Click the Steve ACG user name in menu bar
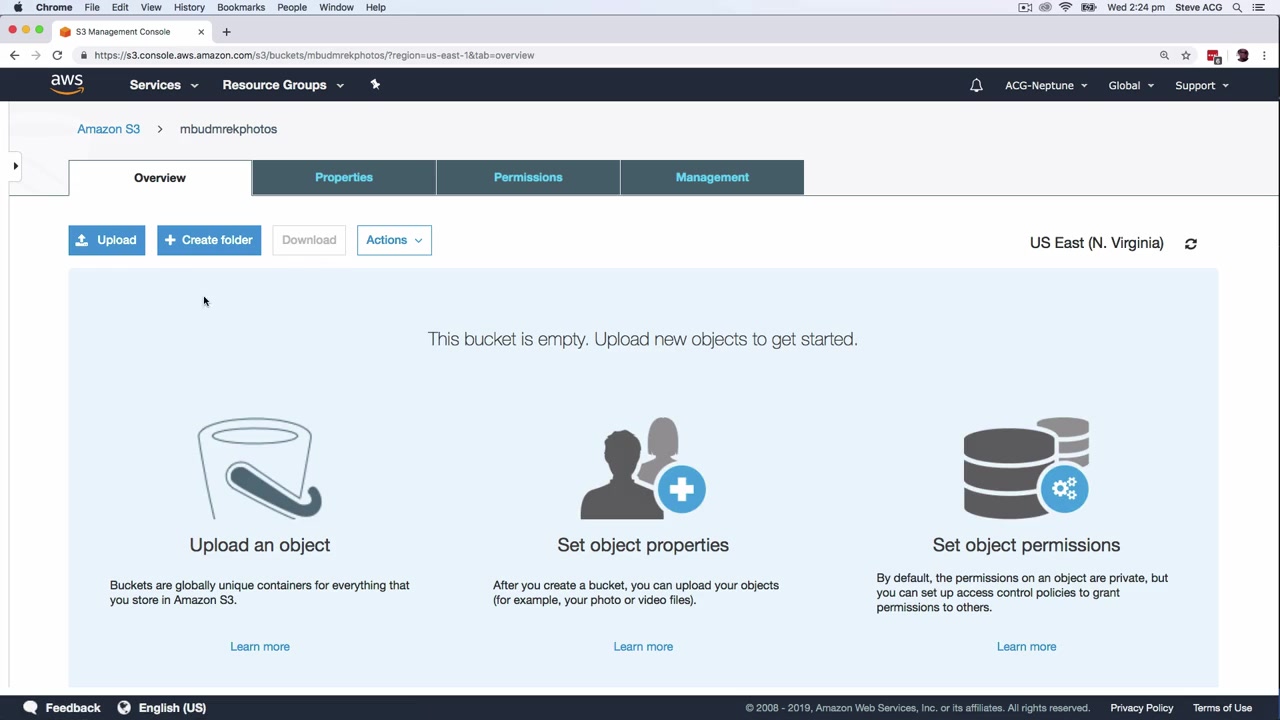Viewport: 1280px width, 720px height. point(1197,7)
